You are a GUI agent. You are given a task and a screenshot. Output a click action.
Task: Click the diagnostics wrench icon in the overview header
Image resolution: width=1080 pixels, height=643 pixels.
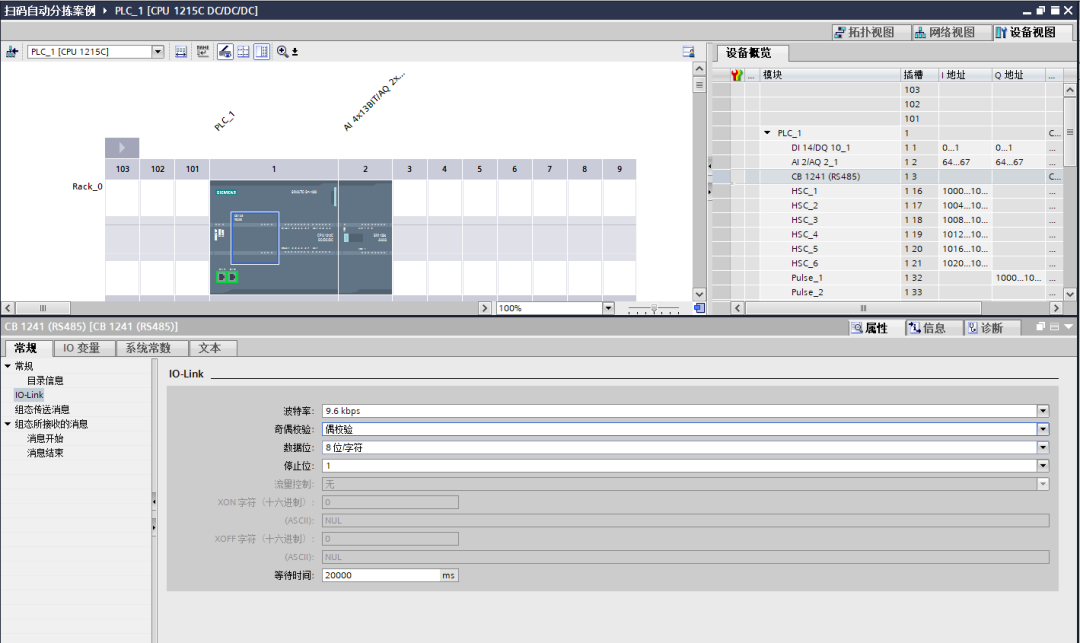tap(737, 75)
